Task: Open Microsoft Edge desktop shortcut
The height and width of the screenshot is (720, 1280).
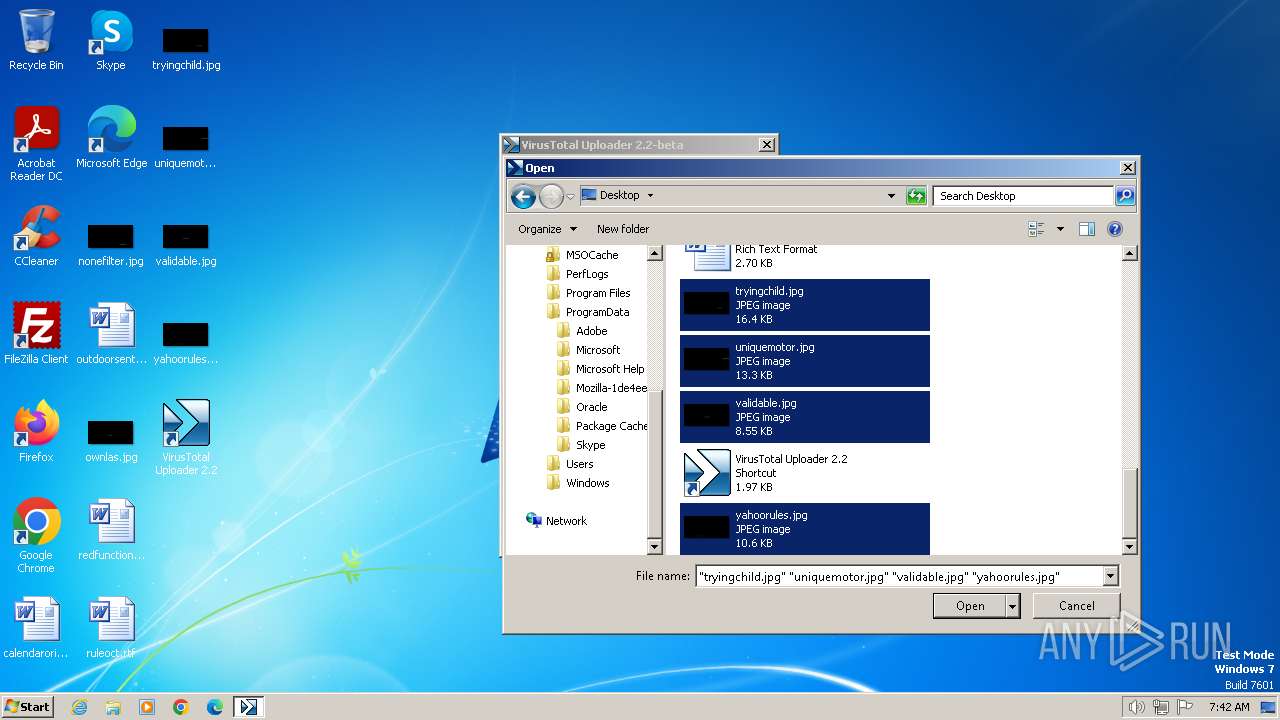Action: click(x=111, y=138)
